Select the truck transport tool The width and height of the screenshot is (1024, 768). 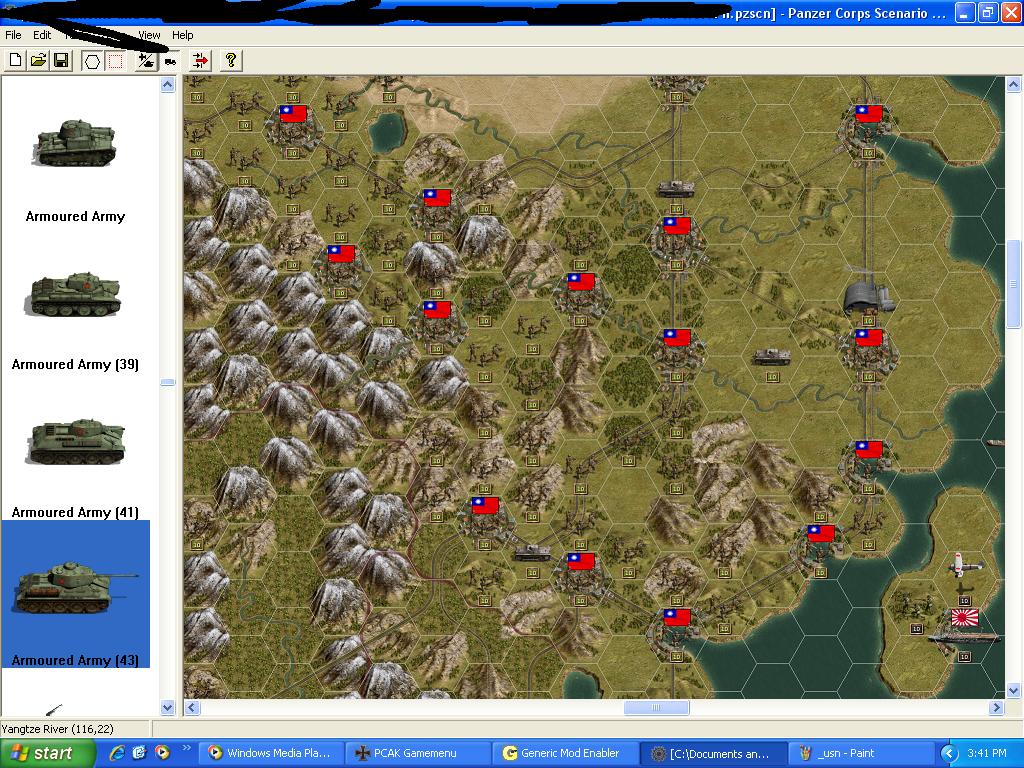(170, 62)
